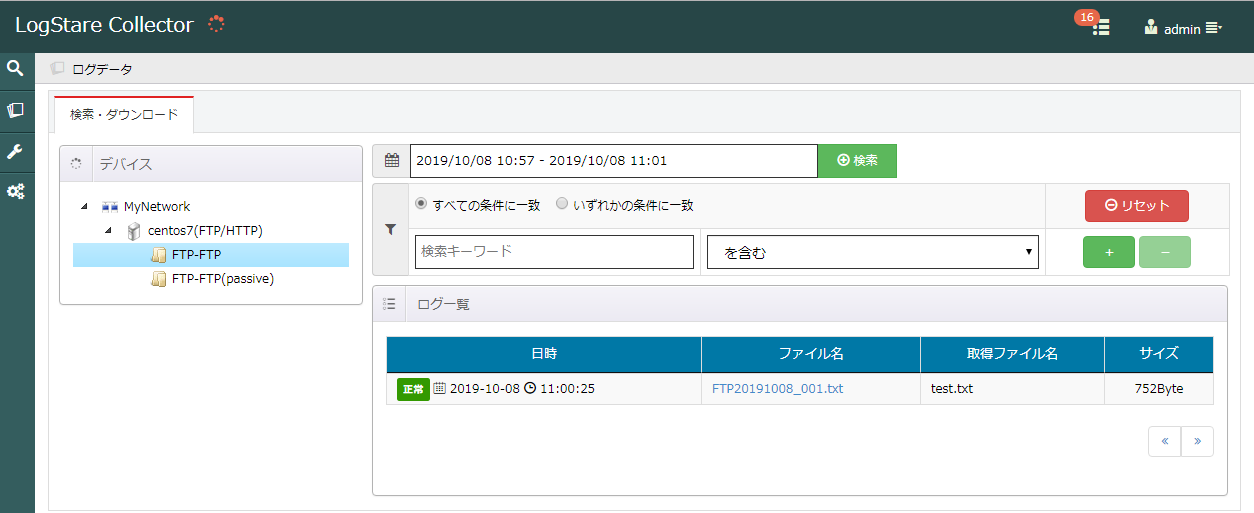The image size is (1254, 513).
Task: Open FTP20191008_001.txt file link
Action: (x=778, y=388)
